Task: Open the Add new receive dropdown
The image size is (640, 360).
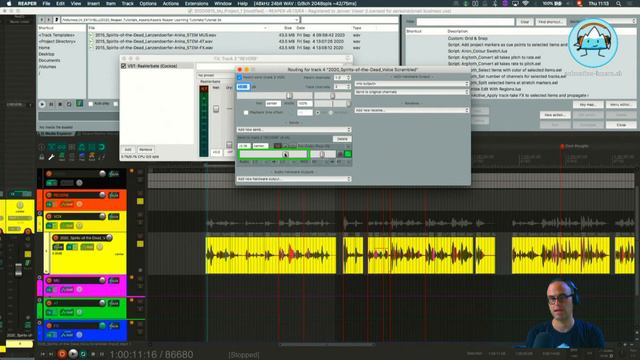Action: tap(412, 110)
